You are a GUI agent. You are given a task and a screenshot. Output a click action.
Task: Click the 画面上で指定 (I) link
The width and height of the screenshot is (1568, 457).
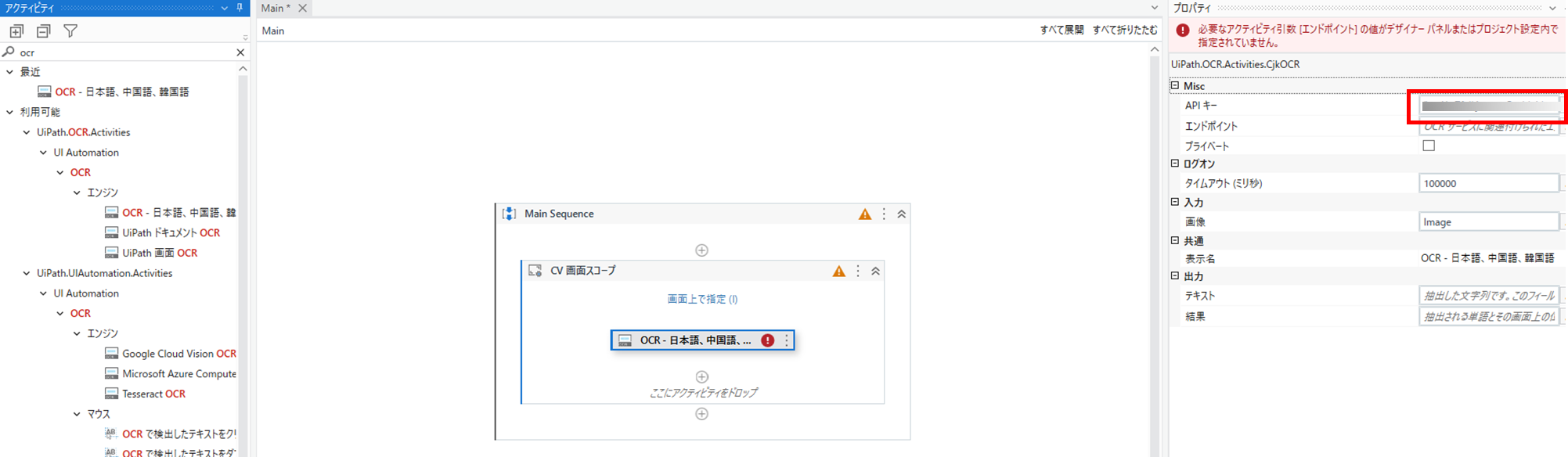pos(702,299)
